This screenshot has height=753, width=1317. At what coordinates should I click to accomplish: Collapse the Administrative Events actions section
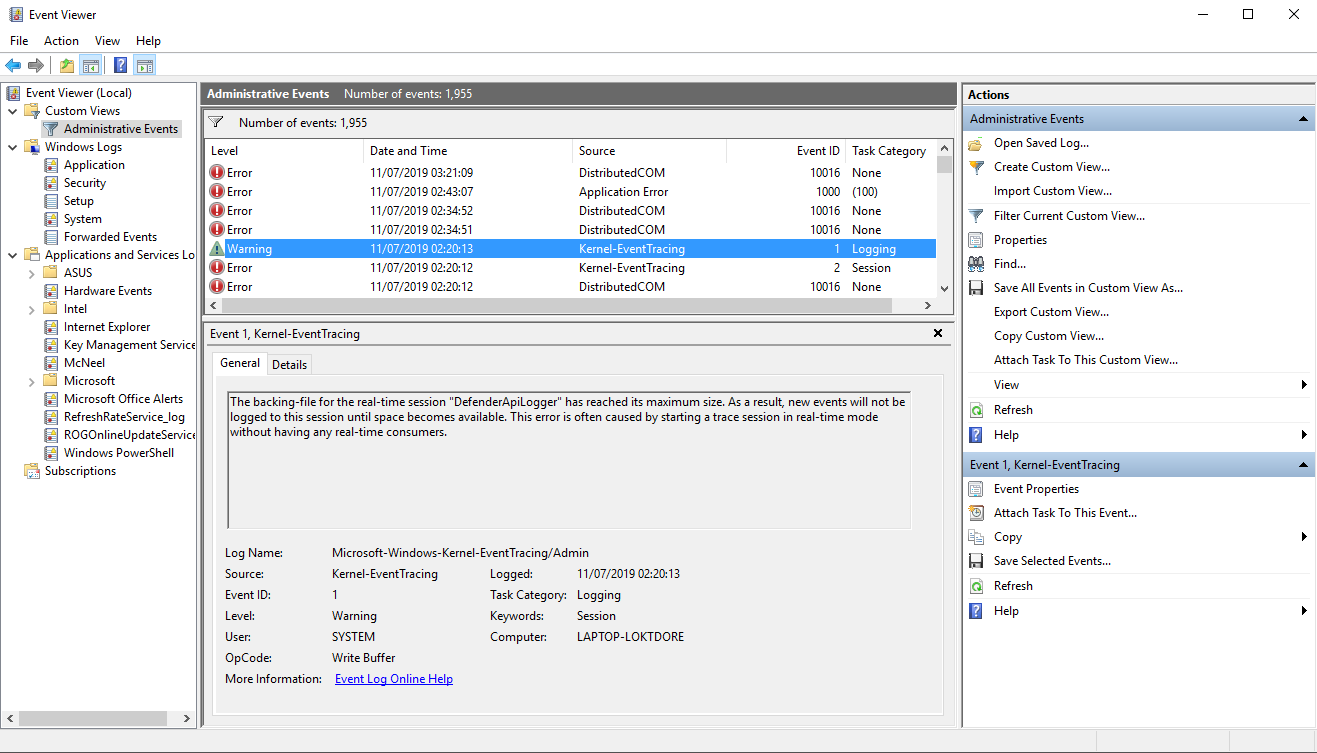(x=1303, y=119)
